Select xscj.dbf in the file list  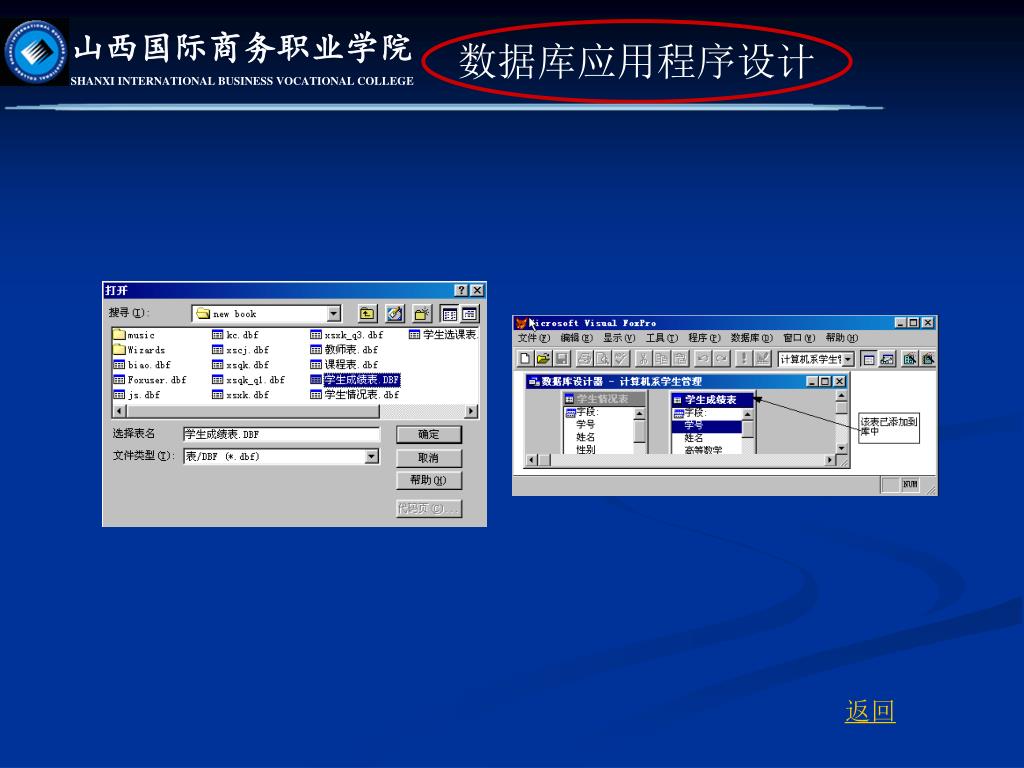point(240,350)
